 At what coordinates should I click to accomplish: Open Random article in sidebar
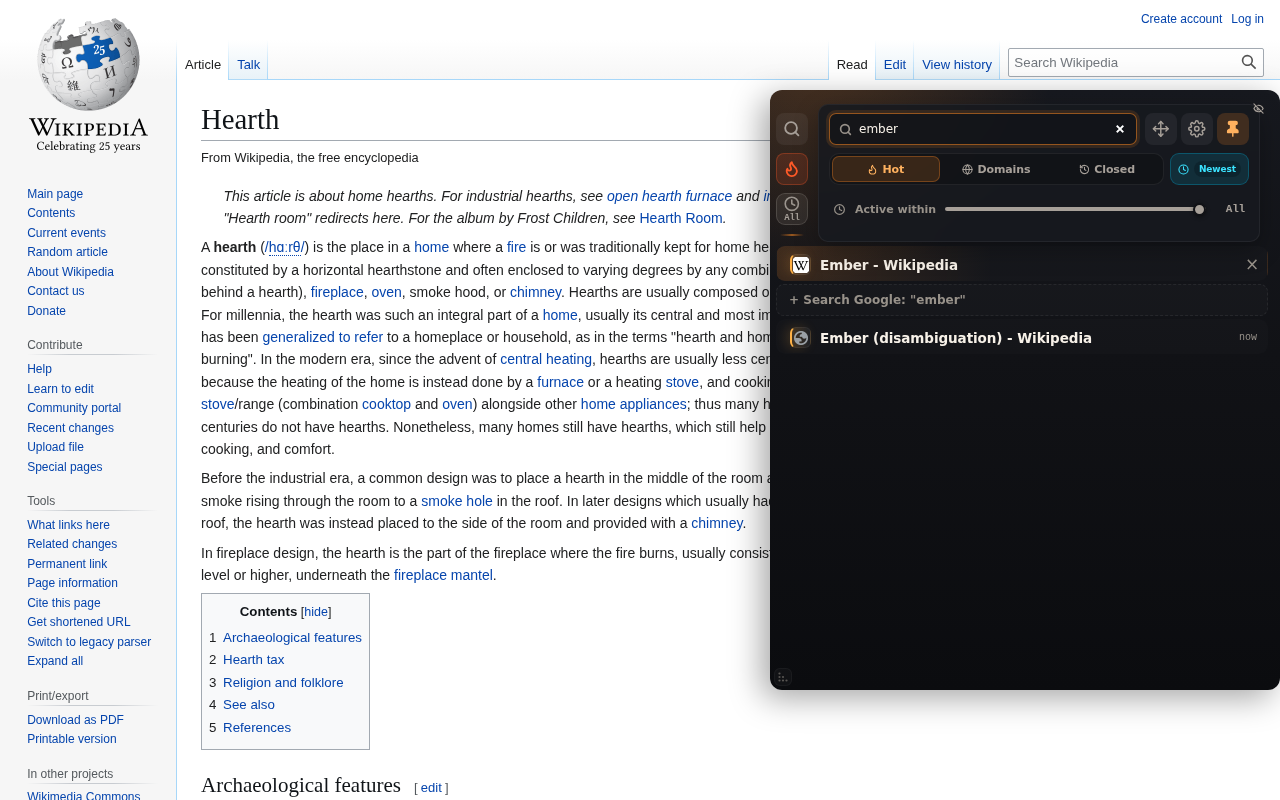(x=67, y=252)
